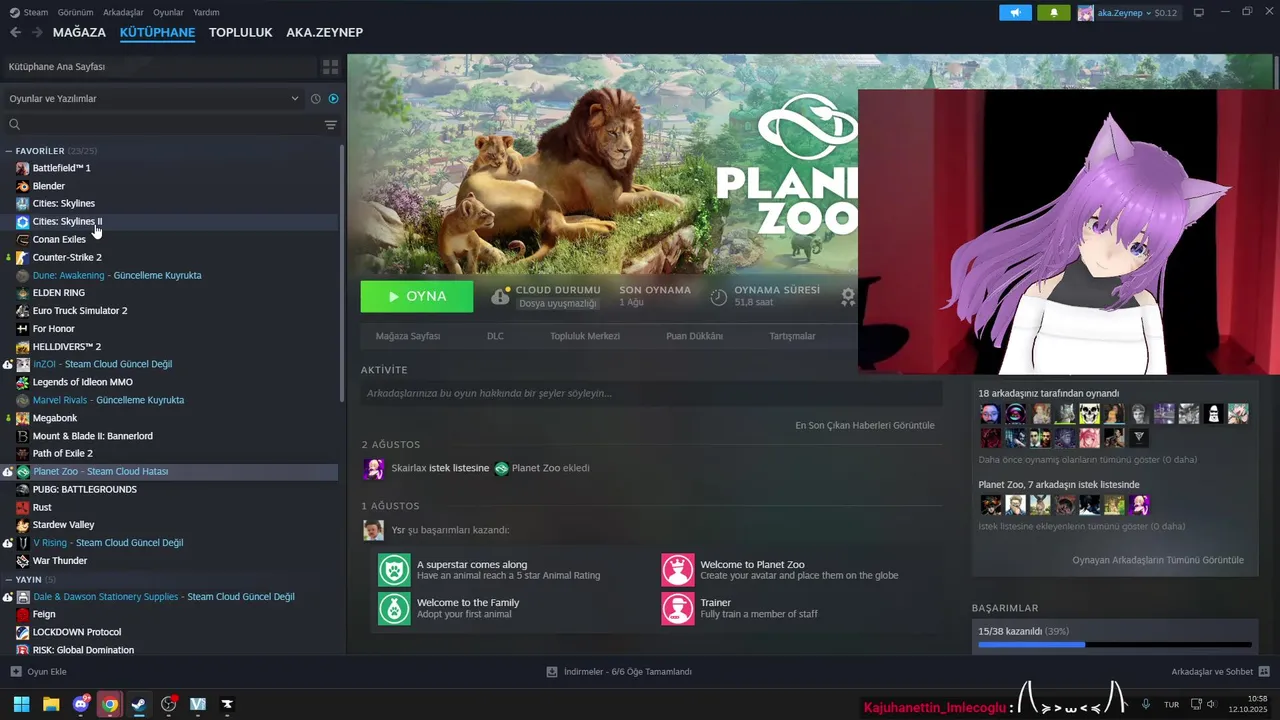
Task: Collapse the FAVORİLER category
Action: coord(9,151)
